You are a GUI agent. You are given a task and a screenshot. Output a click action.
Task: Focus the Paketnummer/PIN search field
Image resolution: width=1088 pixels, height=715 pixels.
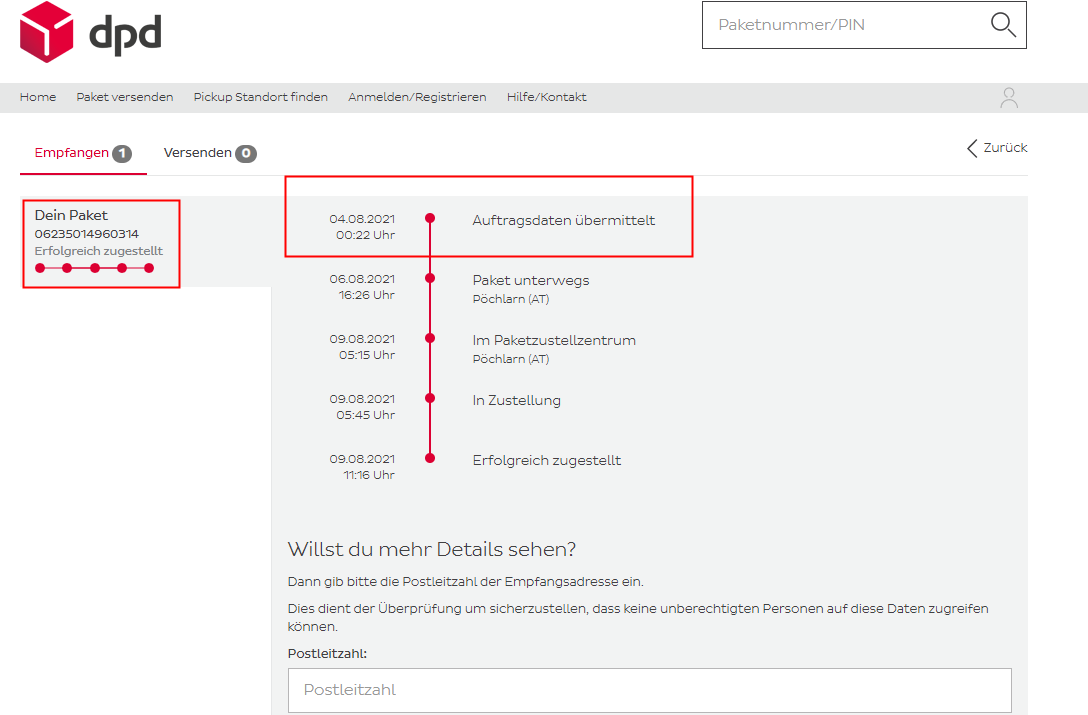(840, 25)
